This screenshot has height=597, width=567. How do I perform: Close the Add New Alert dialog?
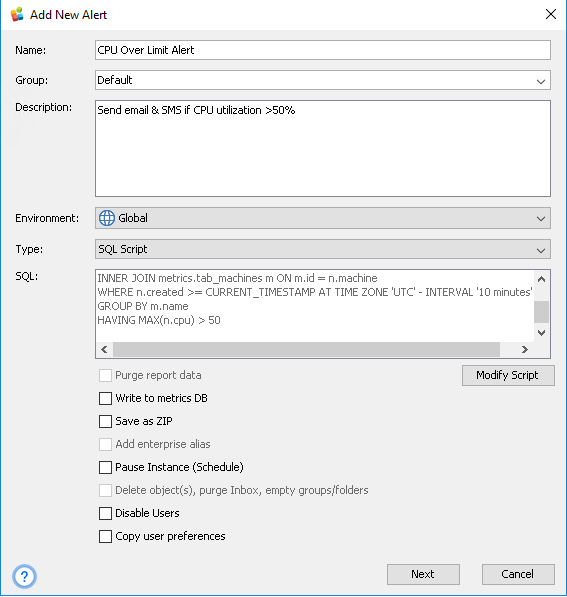pyautogui.click(x=551, y=14)
